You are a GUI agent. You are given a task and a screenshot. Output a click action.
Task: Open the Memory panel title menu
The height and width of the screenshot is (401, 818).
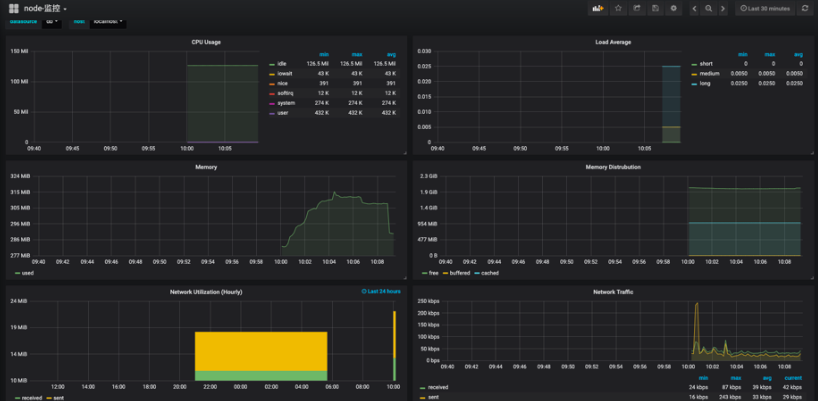(x=206, y=167)
